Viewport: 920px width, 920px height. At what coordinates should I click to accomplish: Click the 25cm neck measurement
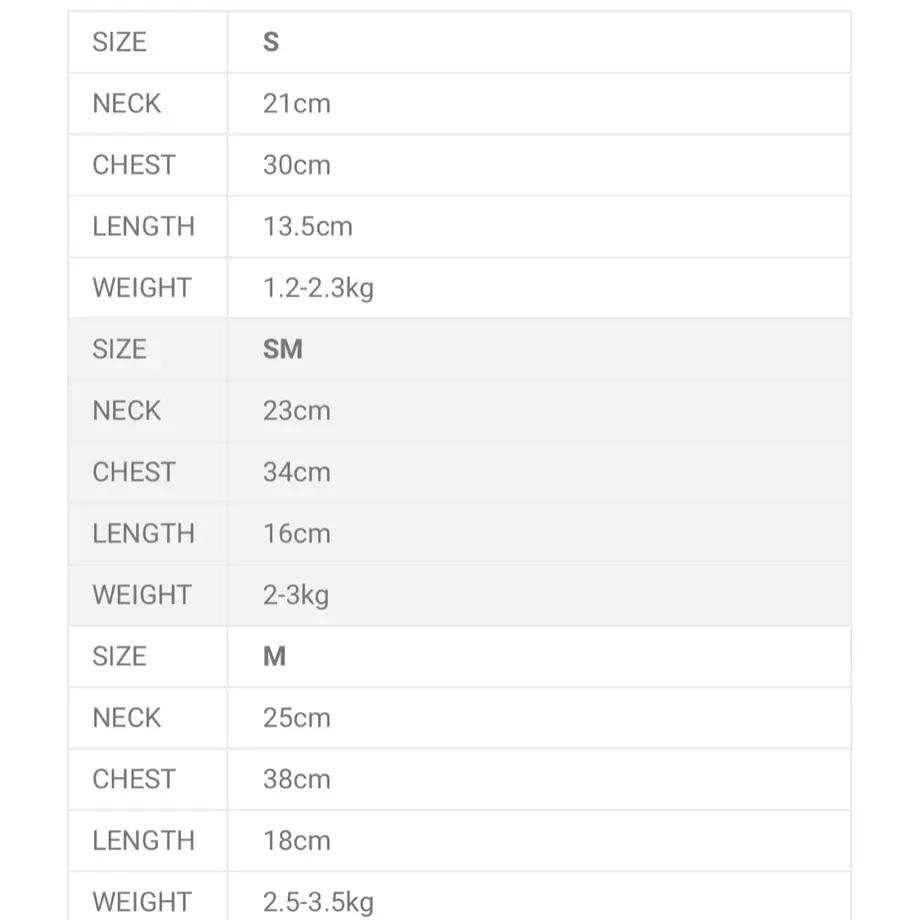(x=297, y=718)
